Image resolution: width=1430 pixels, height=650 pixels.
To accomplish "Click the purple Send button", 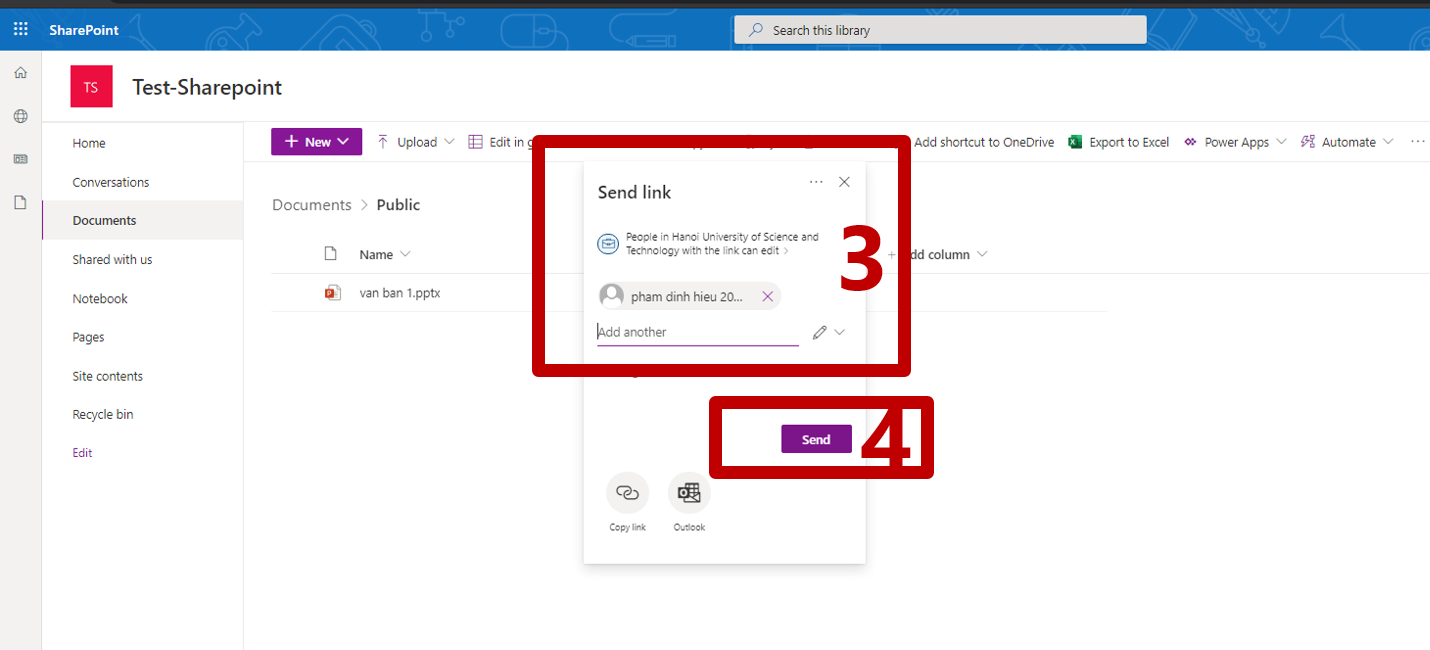I will [816, 440].
